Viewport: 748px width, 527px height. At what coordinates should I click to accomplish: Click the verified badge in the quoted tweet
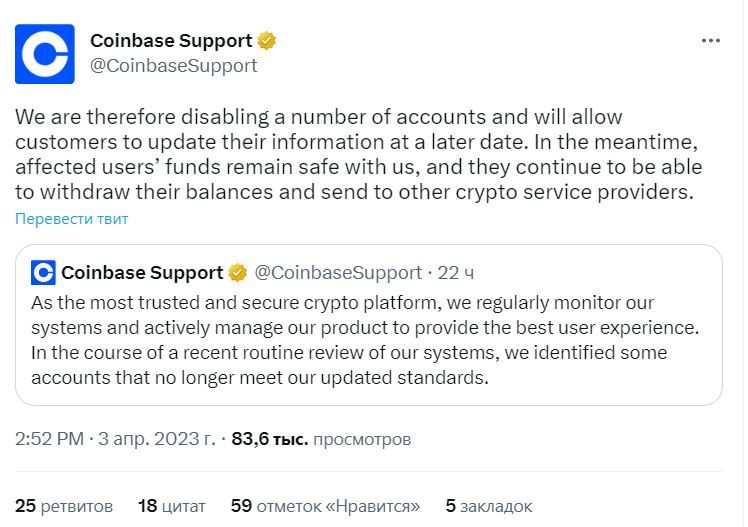pos(238,273)
